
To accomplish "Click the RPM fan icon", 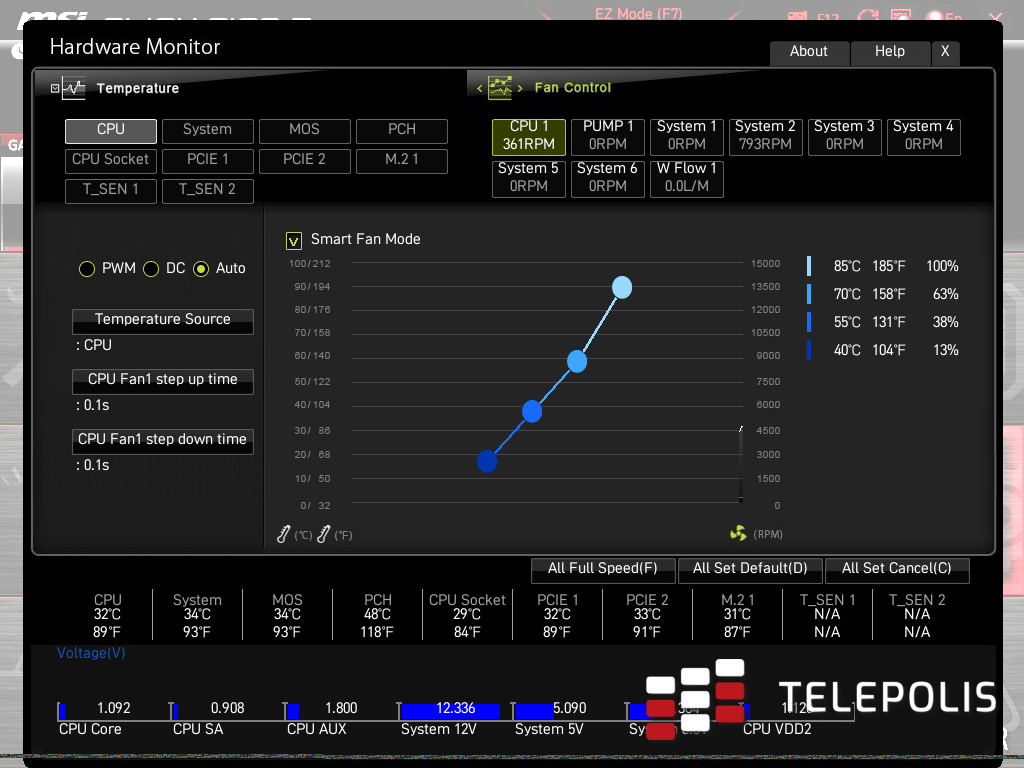I will click(738, 534).
